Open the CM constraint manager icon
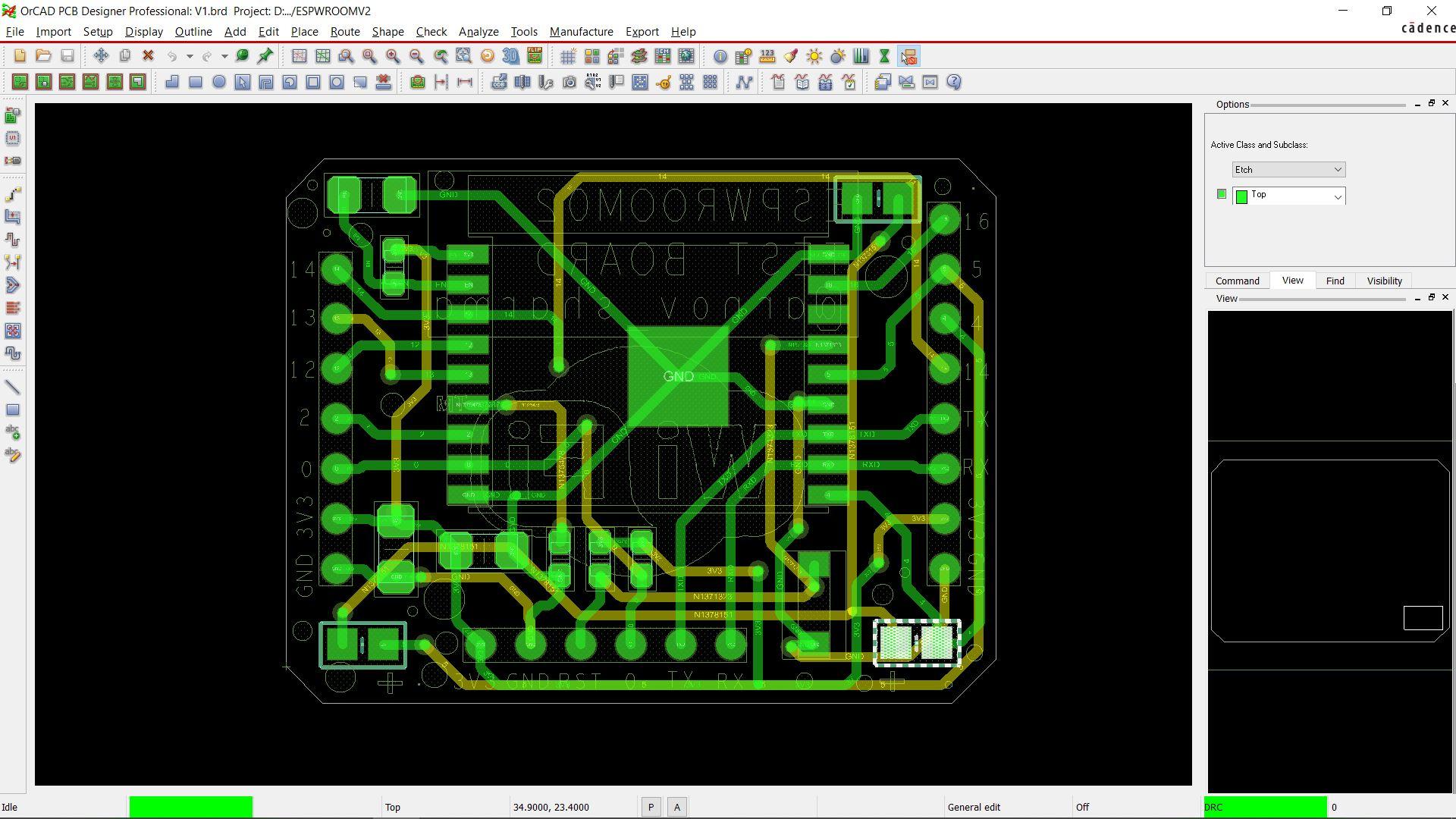The image size is (1456, 819). (x=663, y=56)
